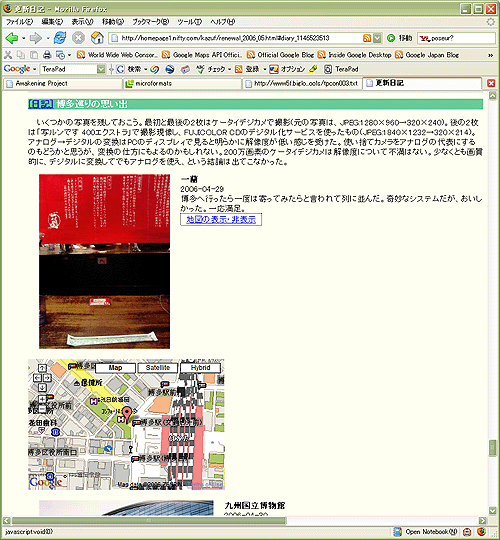The height and width of the screenshot is (540, 500).
Task: Click the map pan up arrow
Action: pyautogui.click(x=42, y=368)
